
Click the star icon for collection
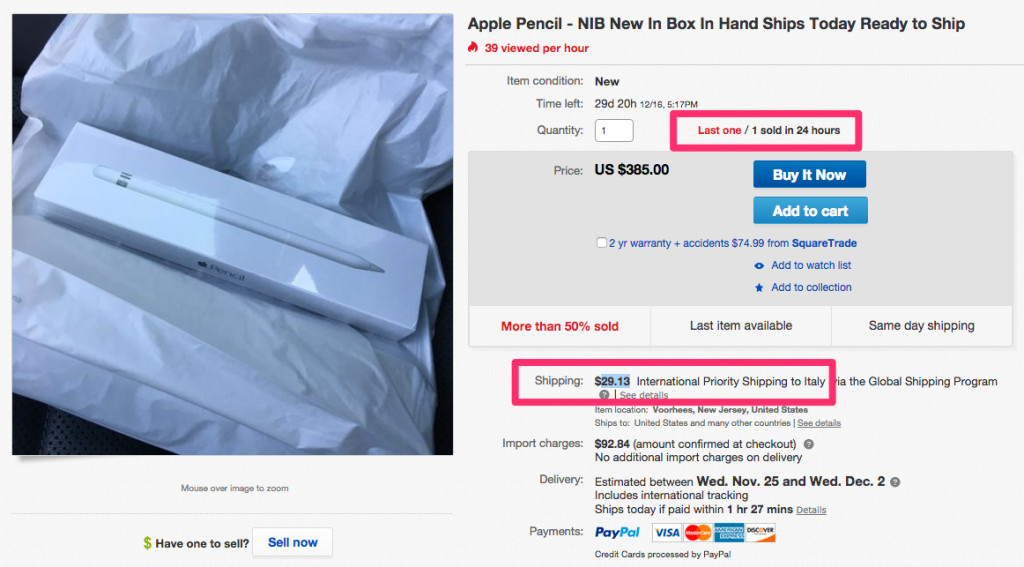point(760,288)
